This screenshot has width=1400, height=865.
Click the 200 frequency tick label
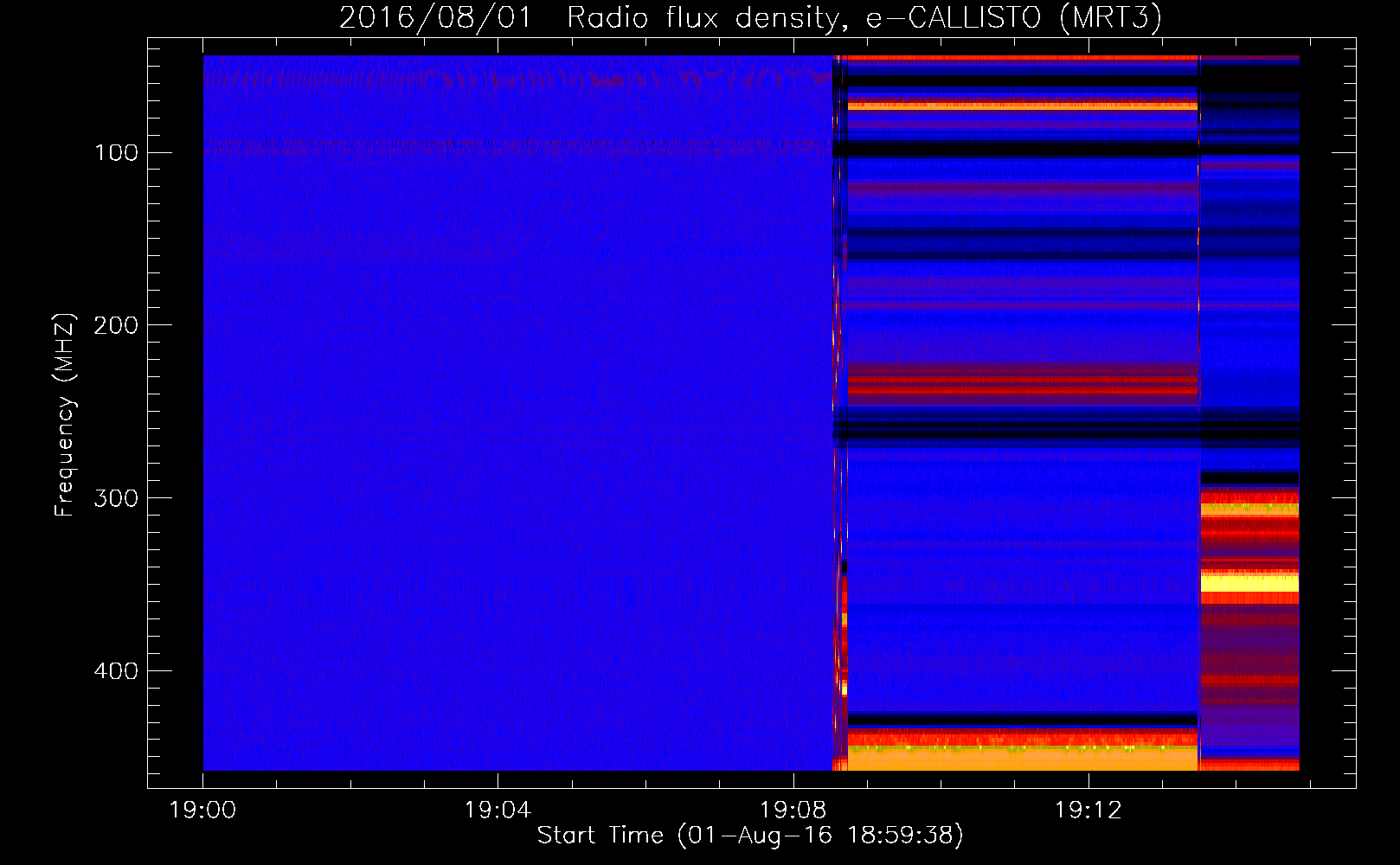[x=116, y=325]
